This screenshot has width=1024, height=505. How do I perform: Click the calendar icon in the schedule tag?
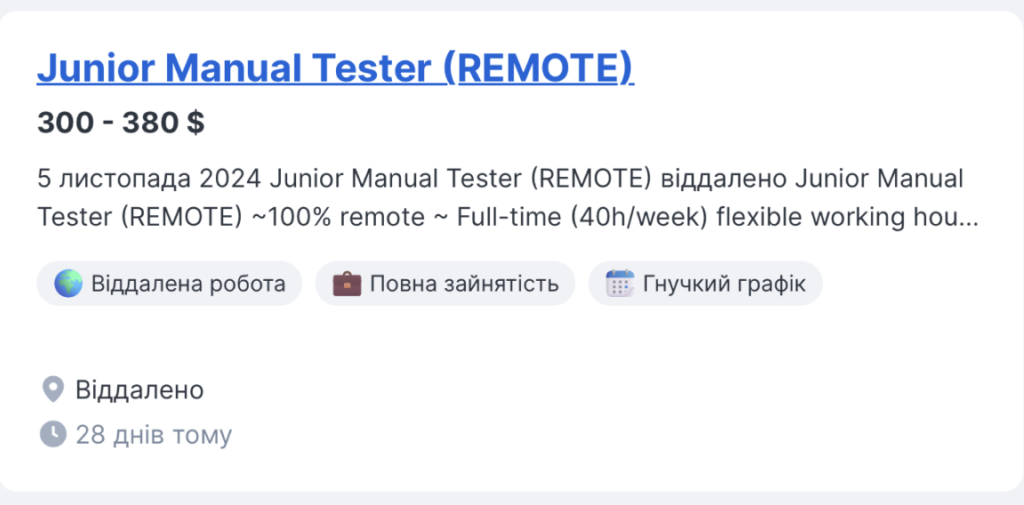(x=620, y=284)
